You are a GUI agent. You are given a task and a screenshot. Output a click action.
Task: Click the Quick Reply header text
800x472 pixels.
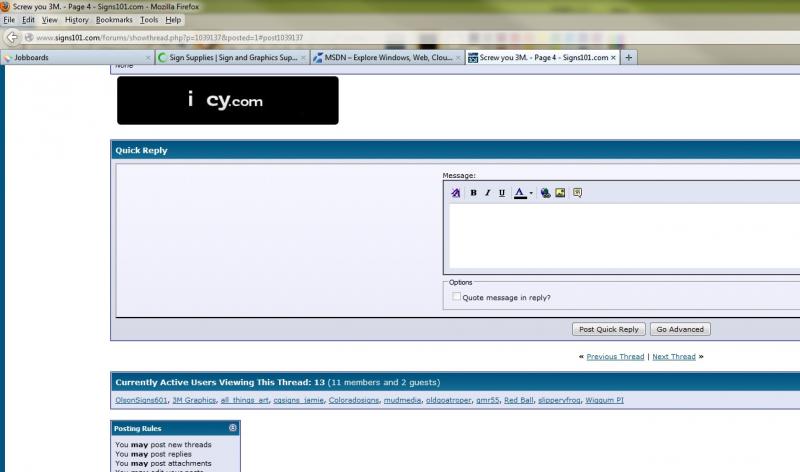[141, 151]
